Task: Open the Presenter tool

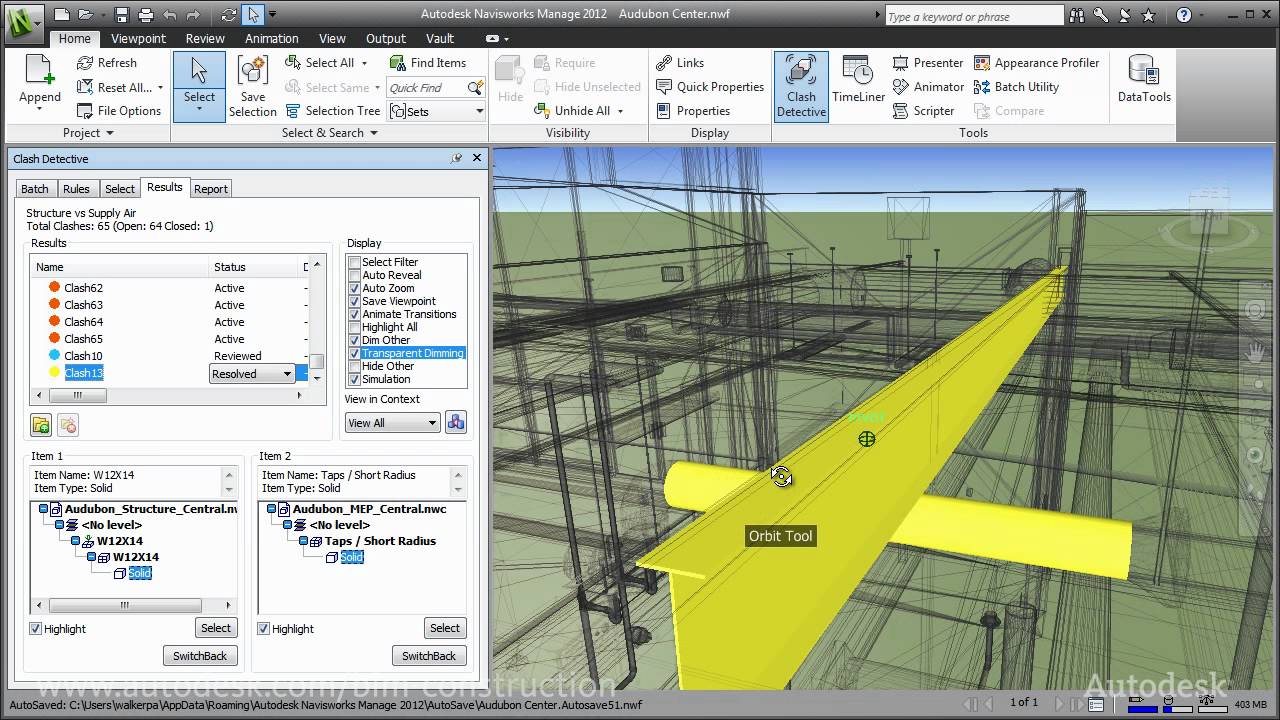Action: [x=928, y=62]
